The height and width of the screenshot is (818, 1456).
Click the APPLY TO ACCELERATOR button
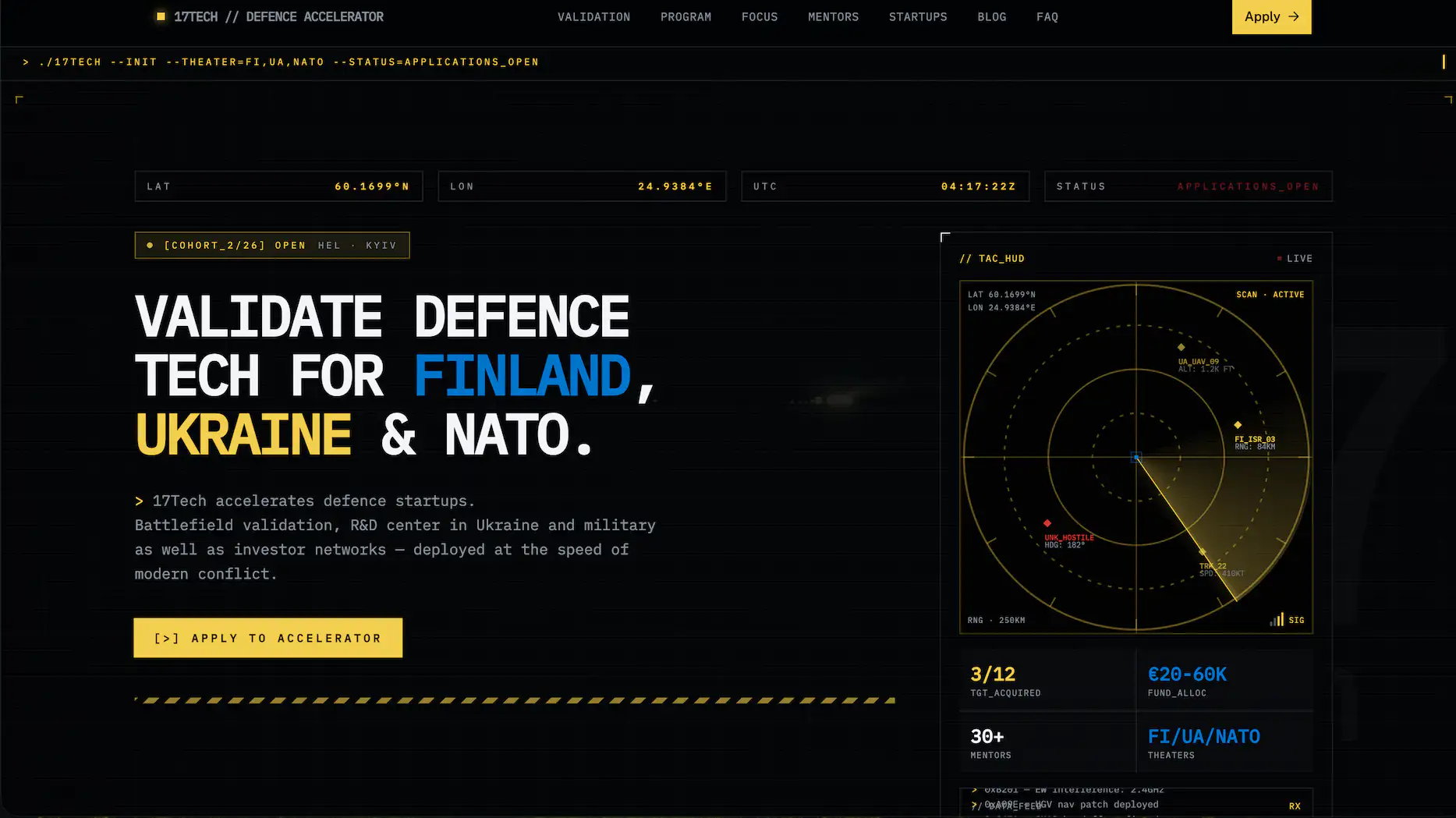pos(268,638)
